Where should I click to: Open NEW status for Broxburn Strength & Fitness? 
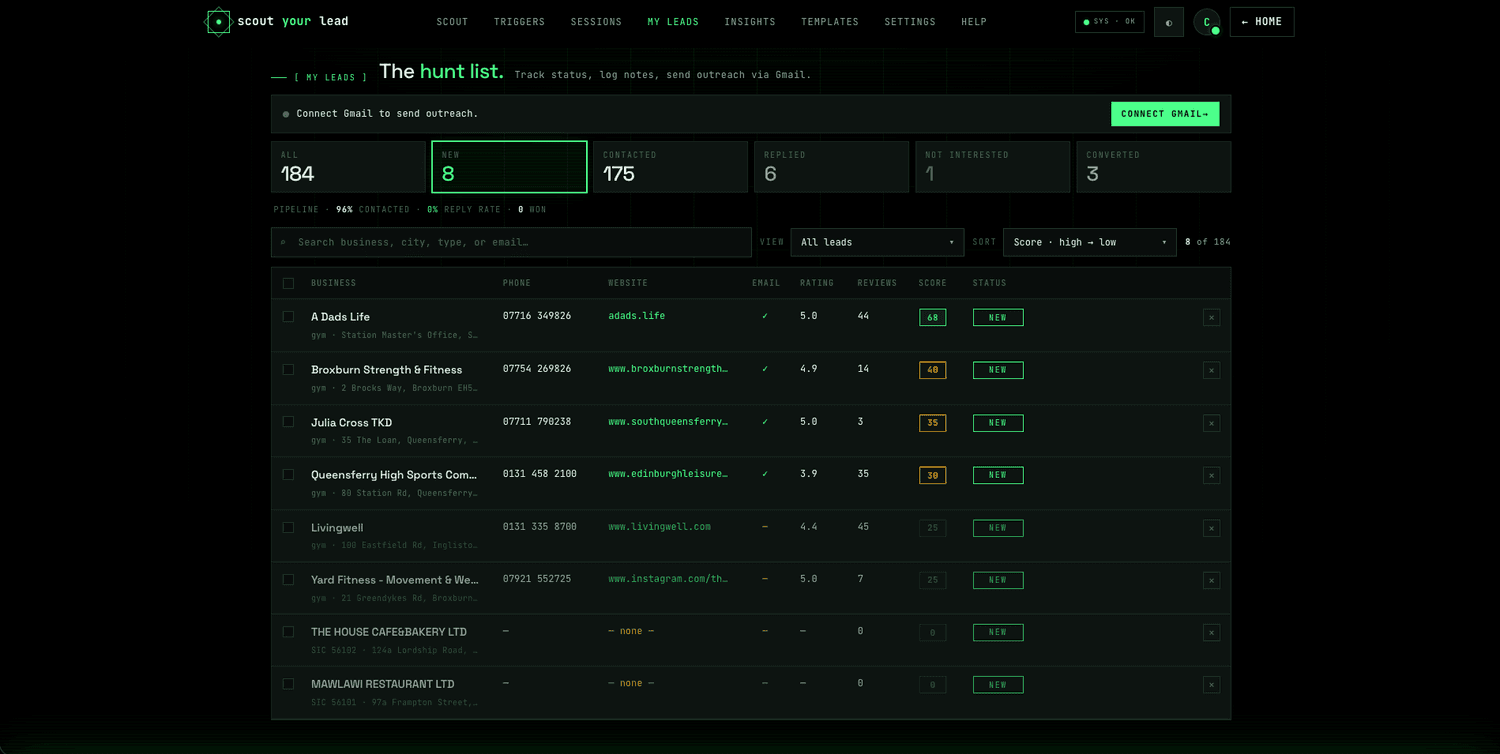(x=997, y=370)
